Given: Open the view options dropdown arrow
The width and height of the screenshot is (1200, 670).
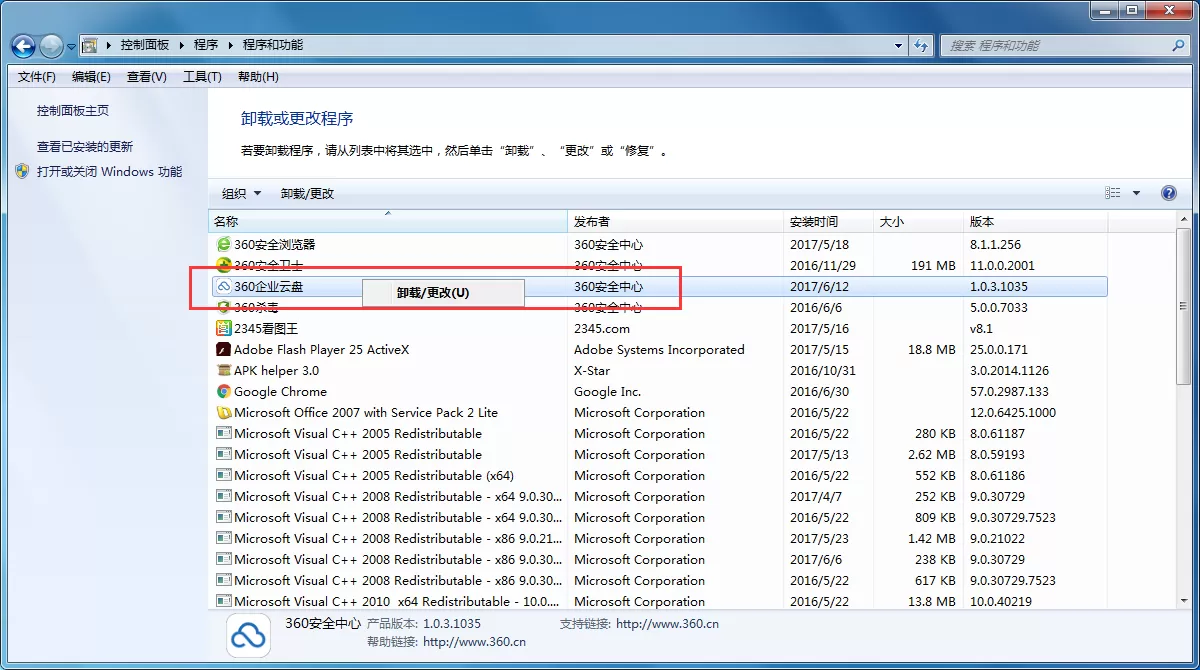Looking at the screenshot, I should pyautogui.click(x=1136, y=193).
